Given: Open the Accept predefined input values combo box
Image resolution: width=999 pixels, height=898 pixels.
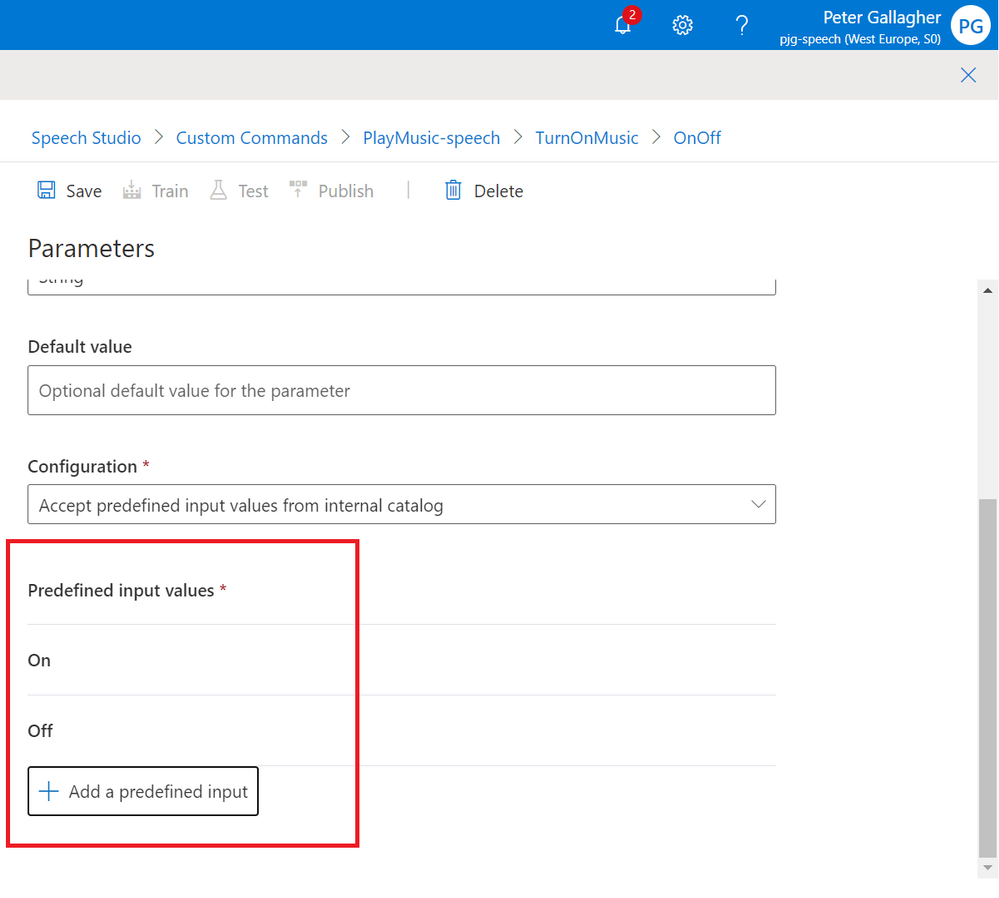Looking at the screenshot, I should tap(401, 504).
